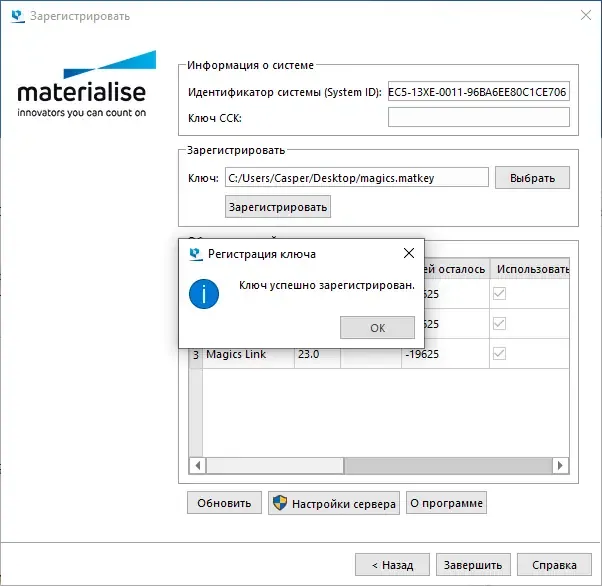
Task: Click the -19625 cell in the Magics Link row
Action: (x=445, y=354)
